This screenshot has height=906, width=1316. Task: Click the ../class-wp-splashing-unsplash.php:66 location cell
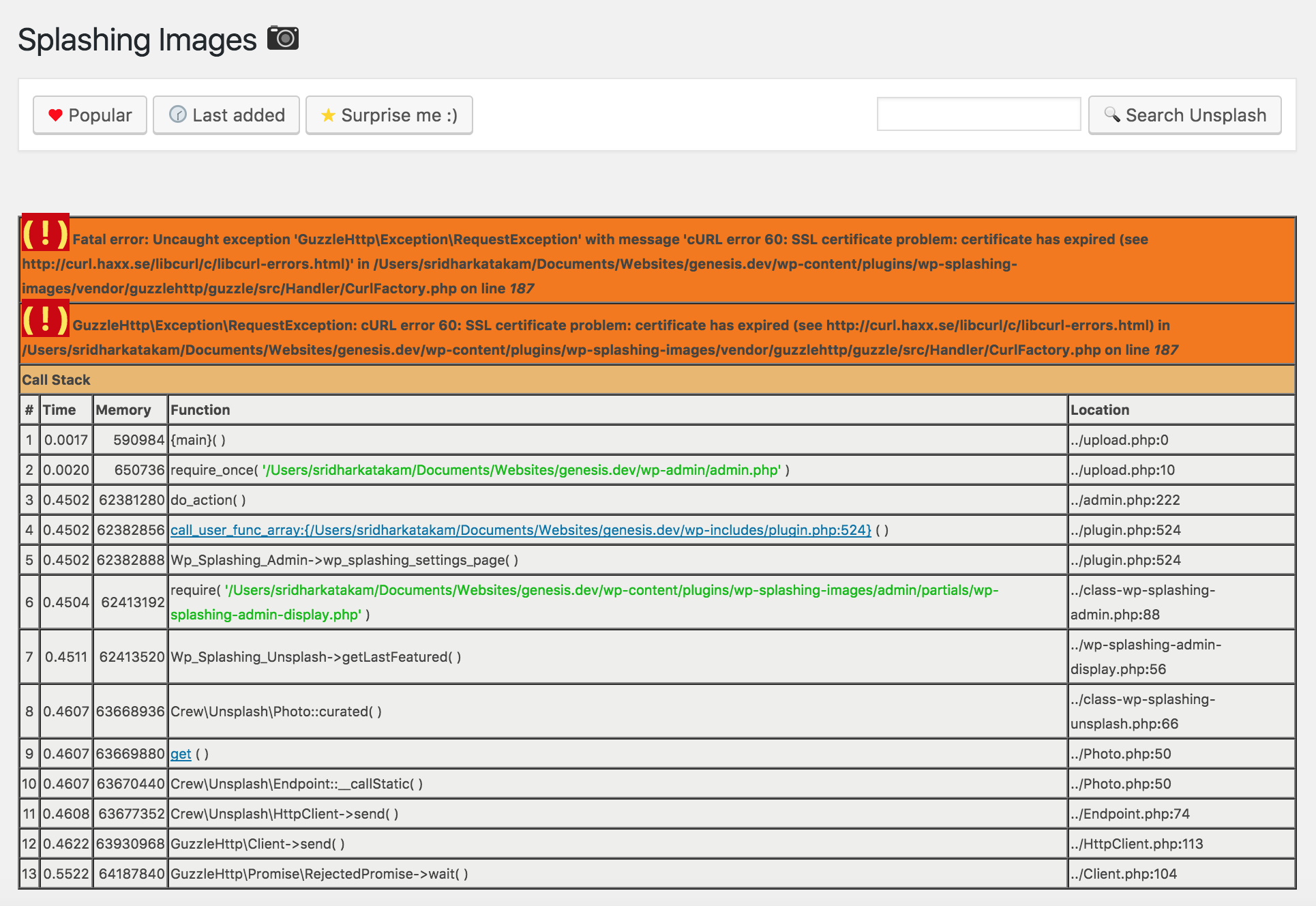[1182, 712]
